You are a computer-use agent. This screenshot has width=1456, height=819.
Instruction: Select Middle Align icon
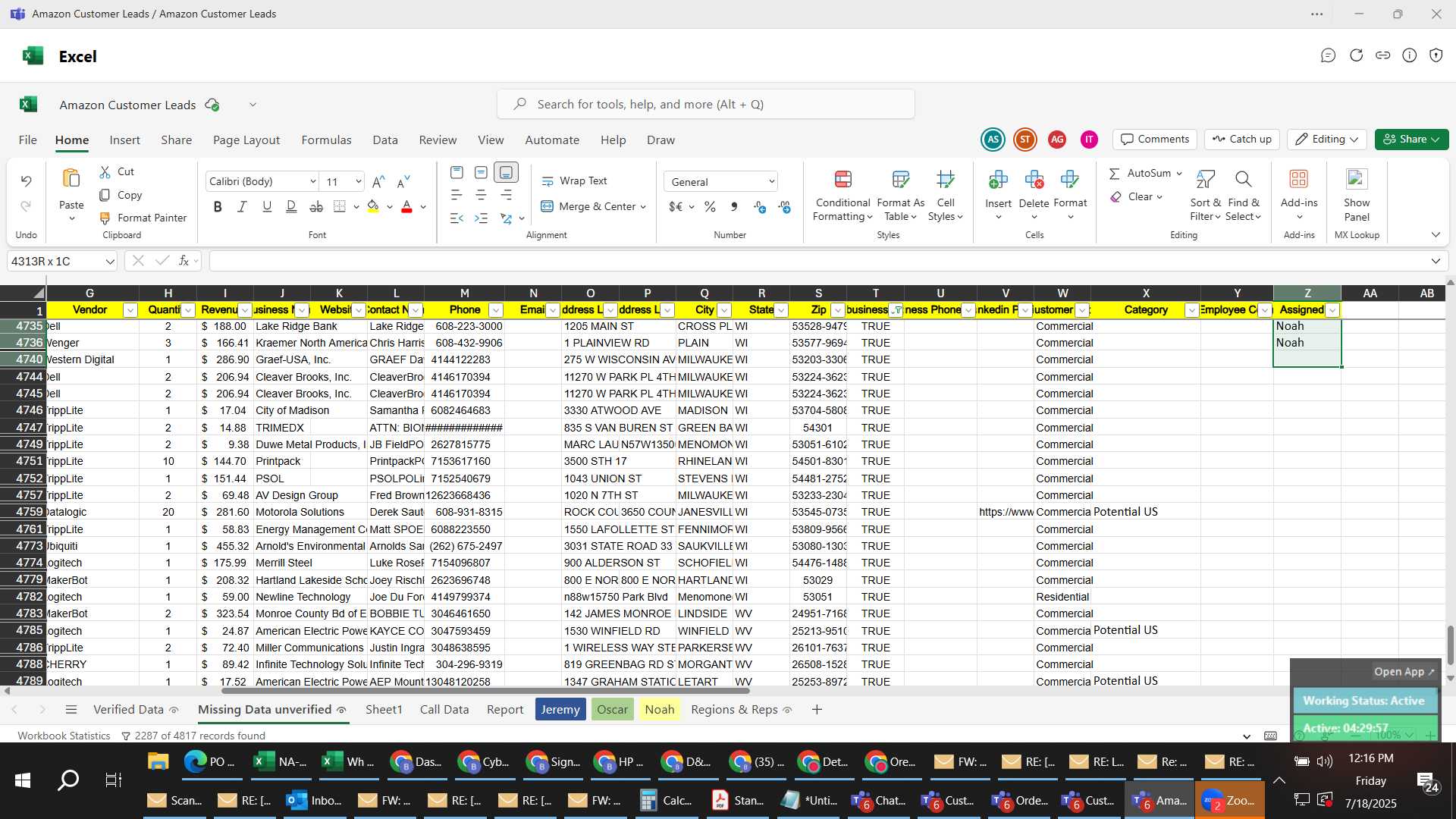pyautogui.click(x=481, y=173)
